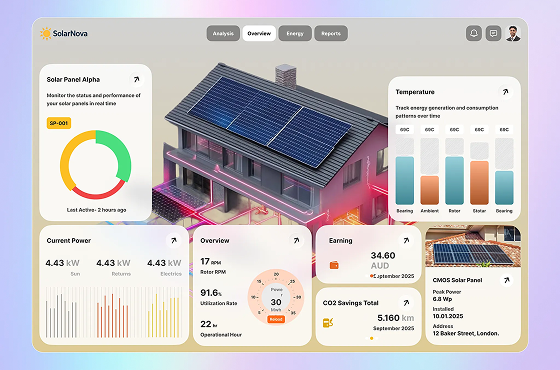560x370 pixels.
Task: Open the Reports tab
Action: (x=331, y=33)
